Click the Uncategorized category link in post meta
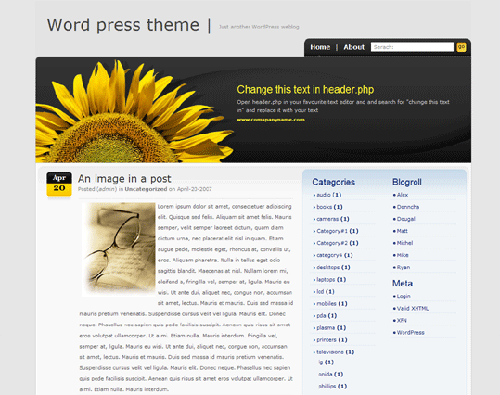This screenshot has height=395, width=500. point(146,189)
